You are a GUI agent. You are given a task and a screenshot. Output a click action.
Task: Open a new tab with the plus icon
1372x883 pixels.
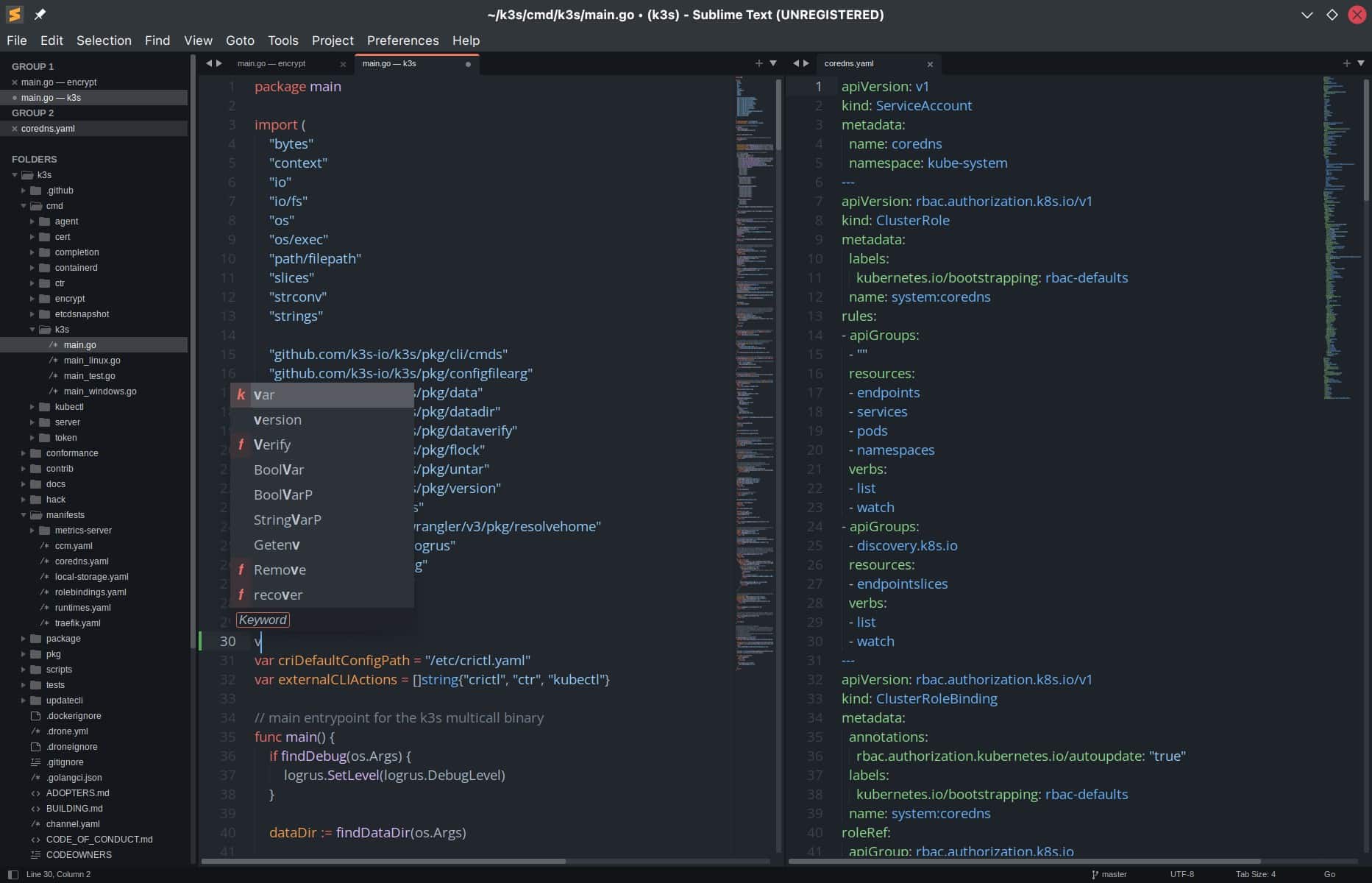(759, 63)
